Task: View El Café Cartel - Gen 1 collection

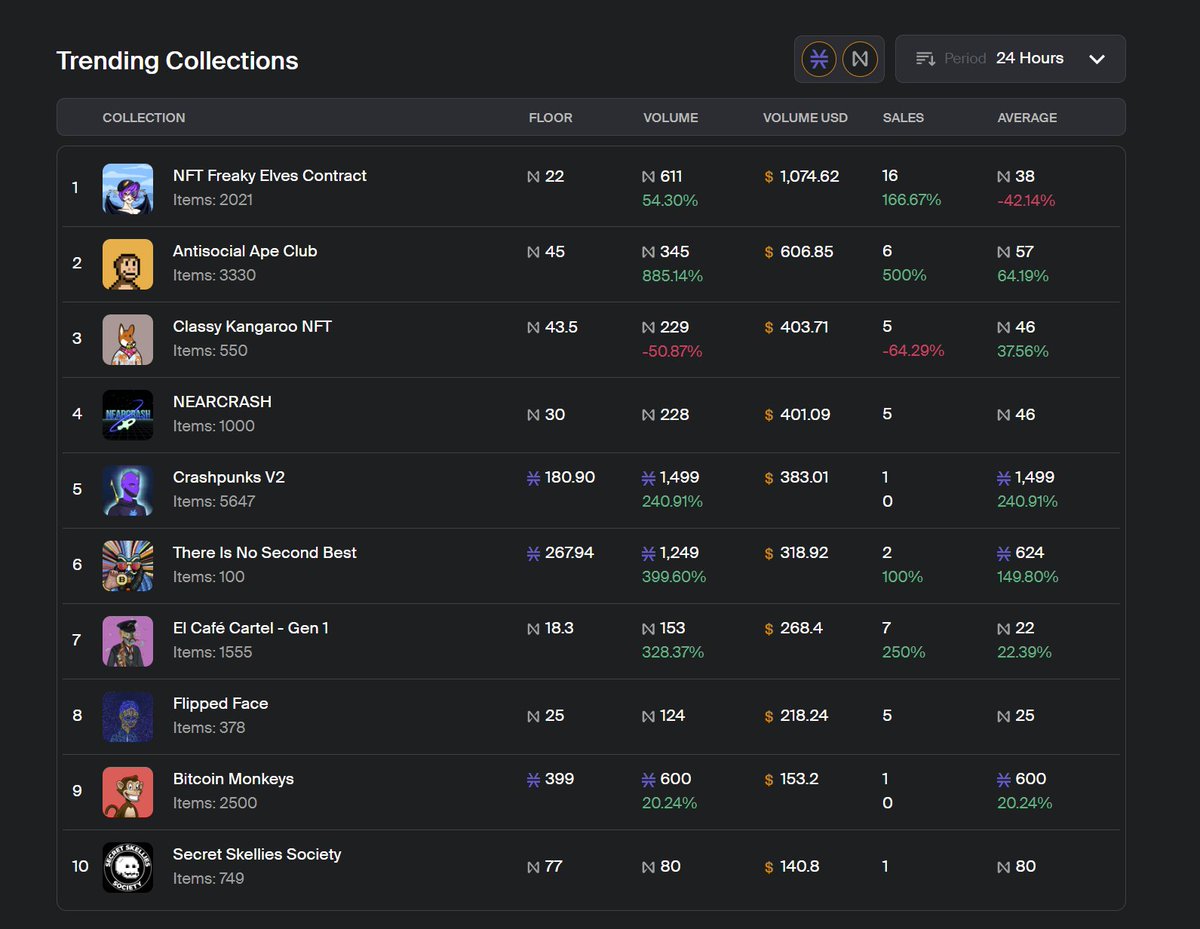Action: [251, 628]
